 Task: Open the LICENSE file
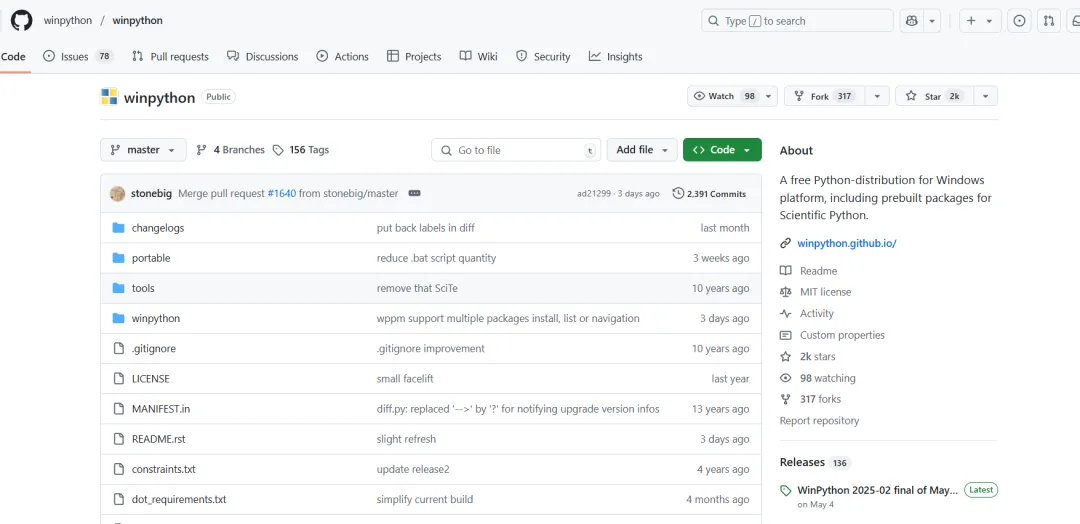pos(151,379)
